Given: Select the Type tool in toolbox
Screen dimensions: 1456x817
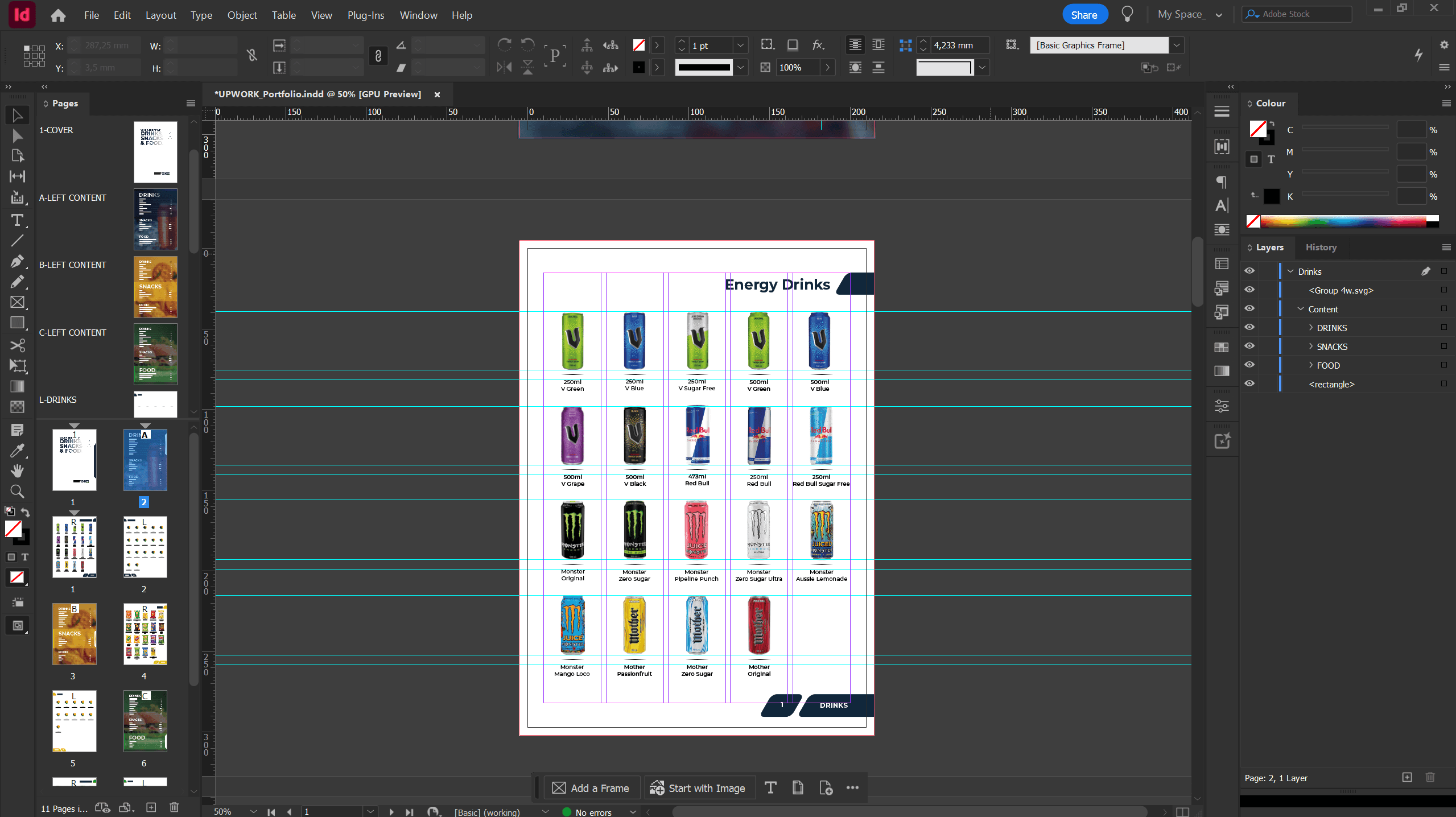Looking at the screenshot, I should tap(17, 220).
